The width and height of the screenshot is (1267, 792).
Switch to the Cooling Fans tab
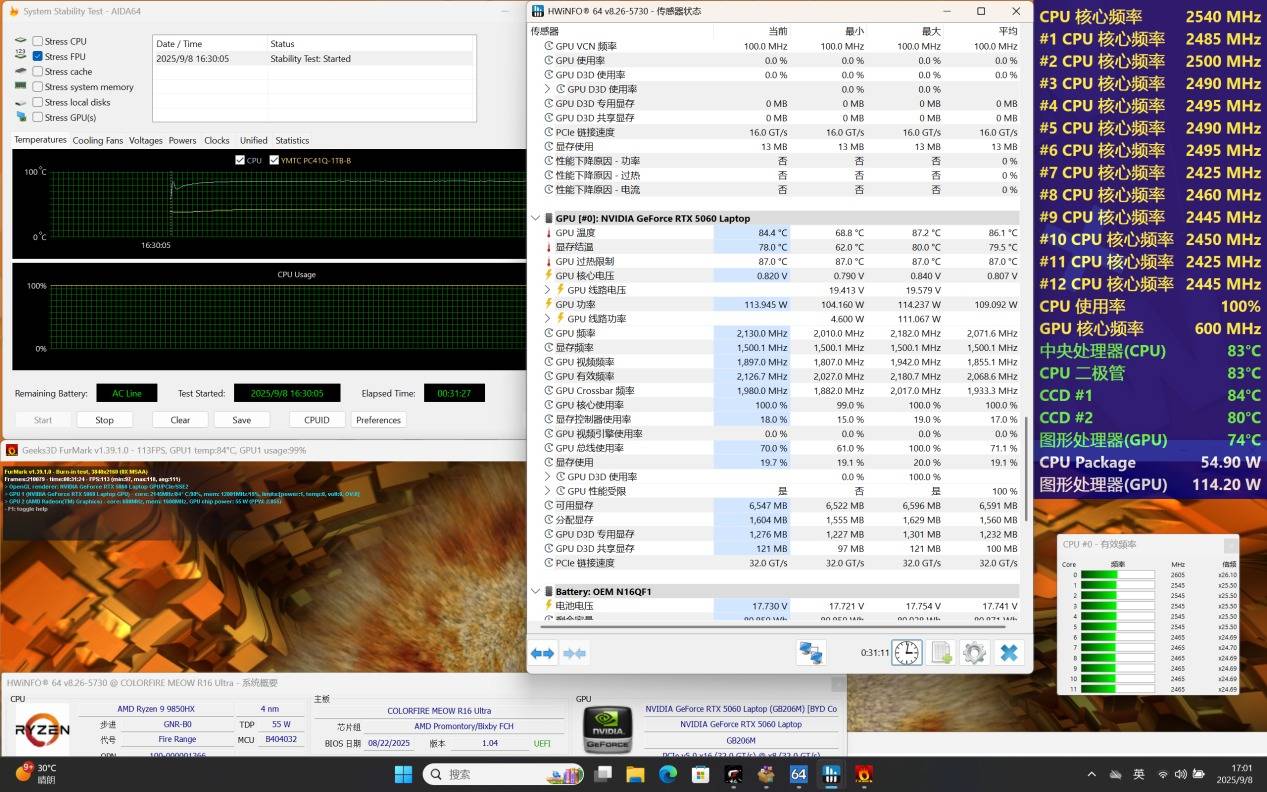point(98,140)
